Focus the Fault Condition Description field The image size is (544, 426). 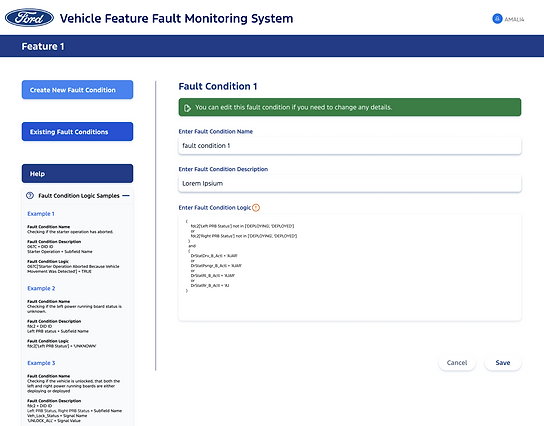(x=350, y=184)
